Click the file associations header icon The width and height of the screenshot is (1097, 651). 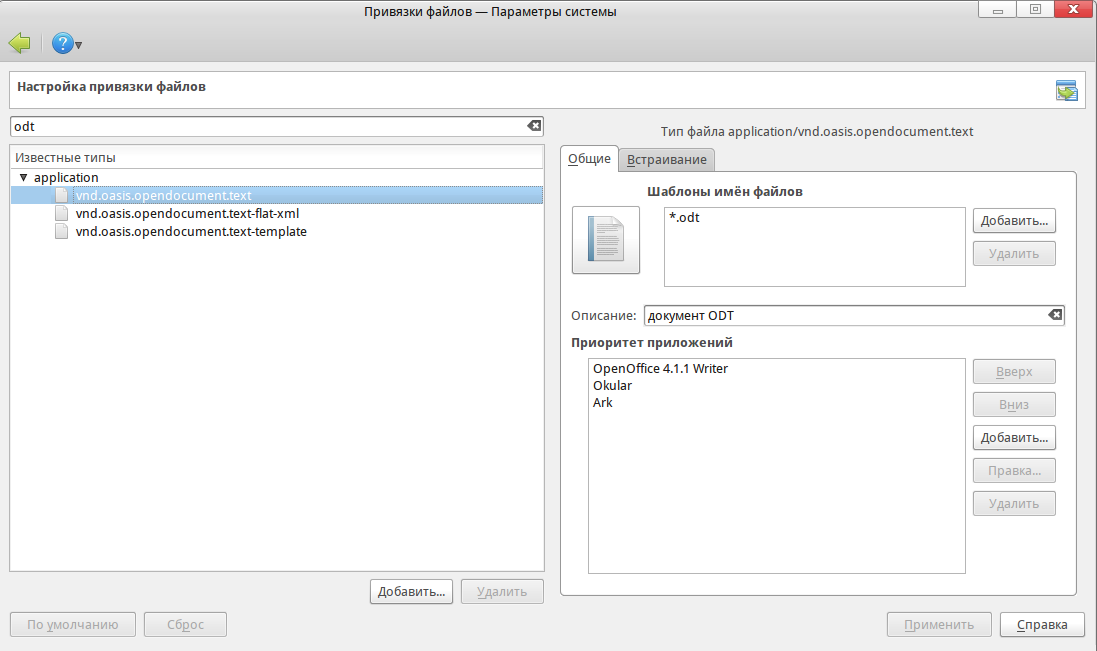pyautogui.click(x=1066, y=90)
